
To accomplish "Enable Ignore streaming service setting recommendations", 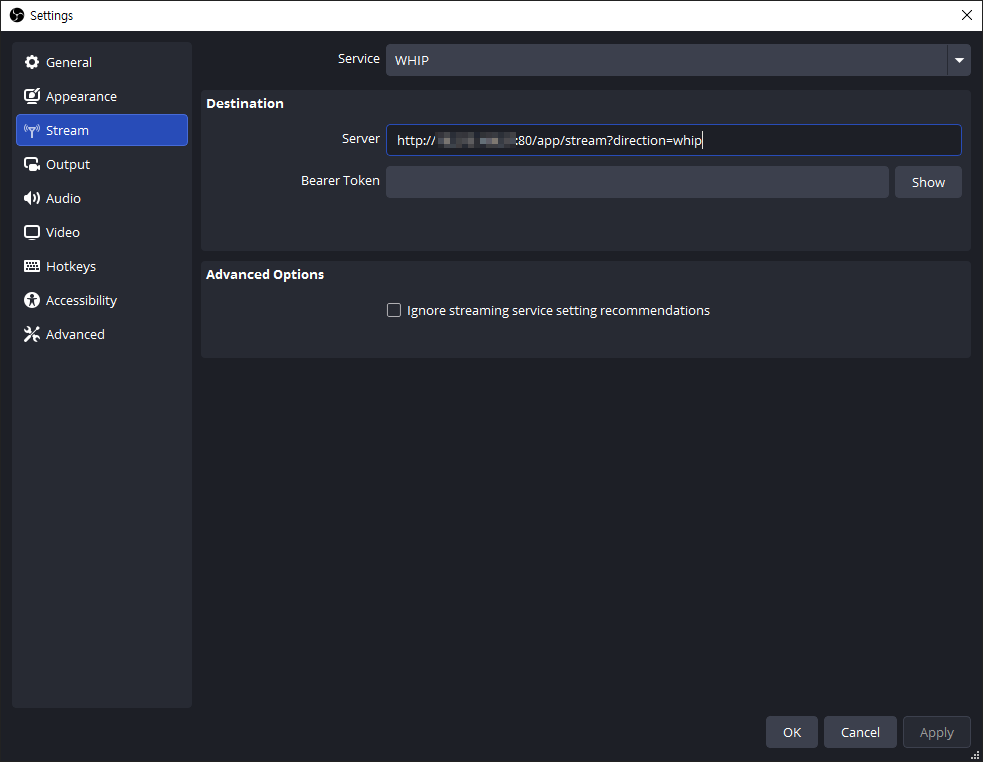I will (394, 310).
